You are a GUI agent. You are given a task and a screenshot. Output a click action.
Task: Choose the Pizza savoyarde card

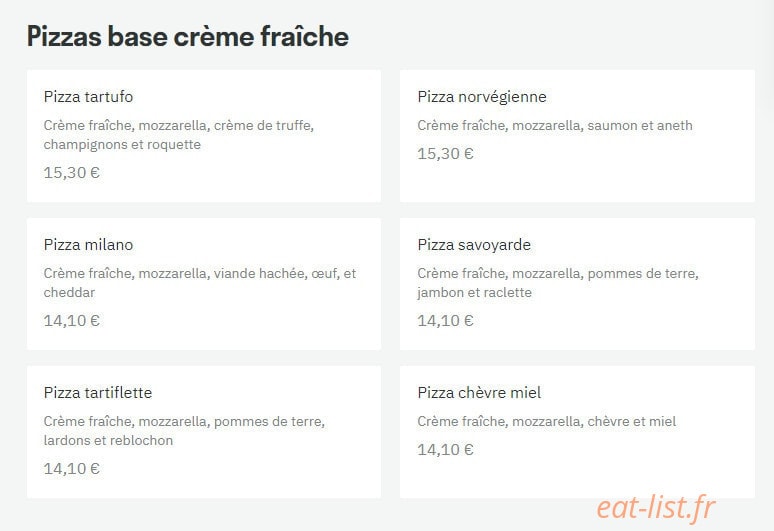tap(577, 284)
